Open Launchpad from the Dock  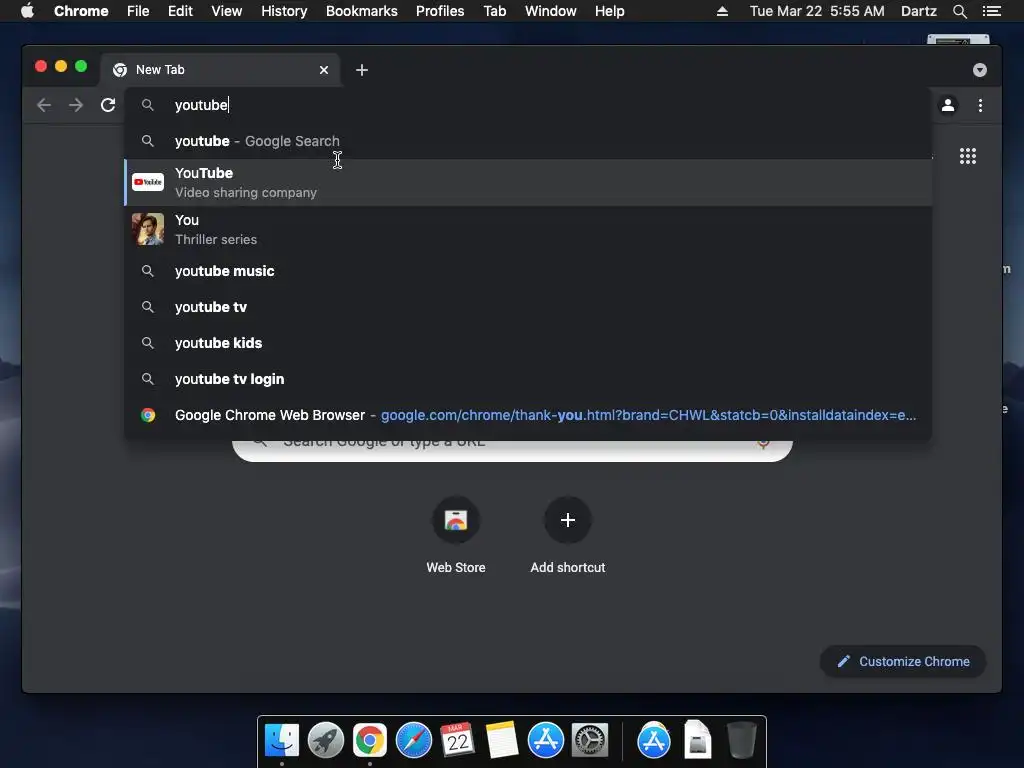click(x=326, y=741)
